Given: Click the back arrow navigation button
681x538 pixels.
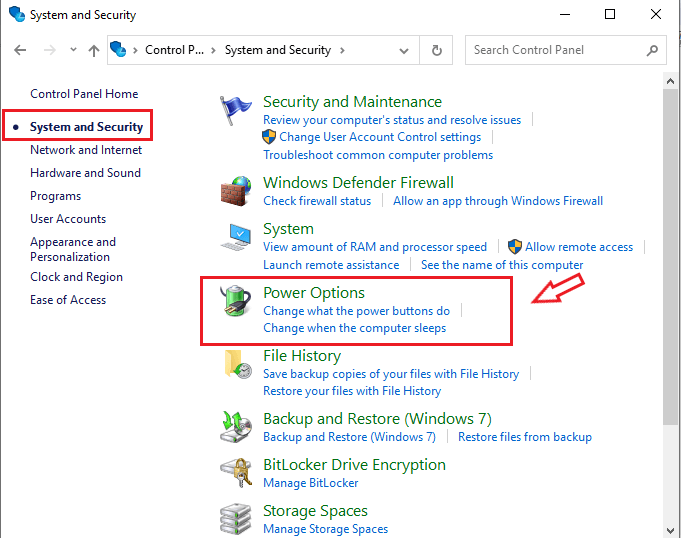Looking at the screenshot, I should [20, 50].
